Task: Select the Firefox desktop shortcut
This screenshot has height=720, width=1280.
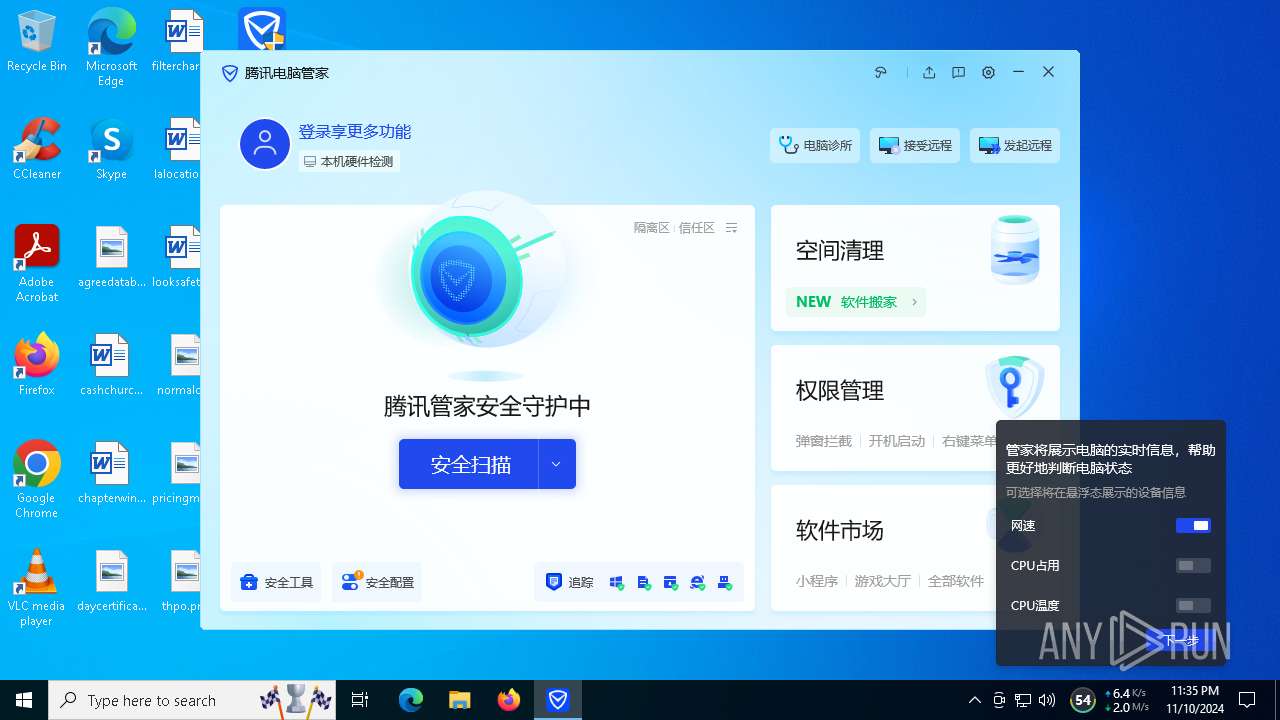Action: (37, 365)
